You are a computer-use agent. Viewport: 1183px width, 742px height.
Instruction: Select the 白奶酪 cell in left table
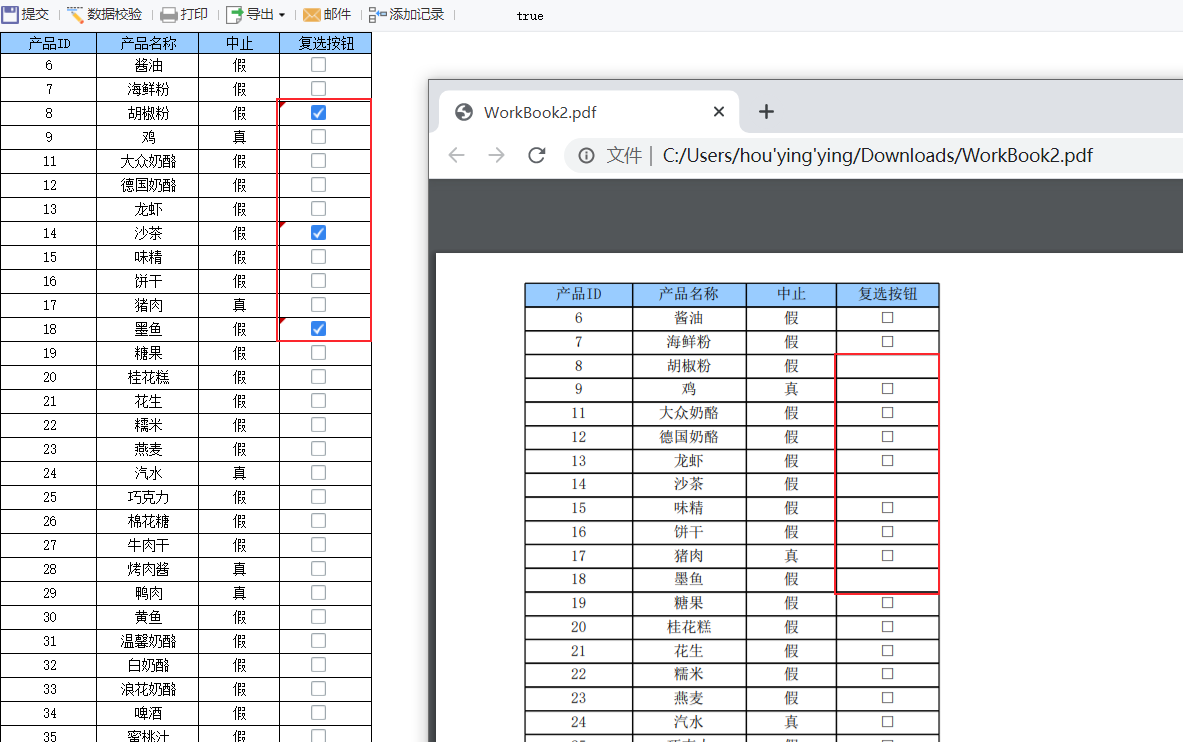coord(148,665)
